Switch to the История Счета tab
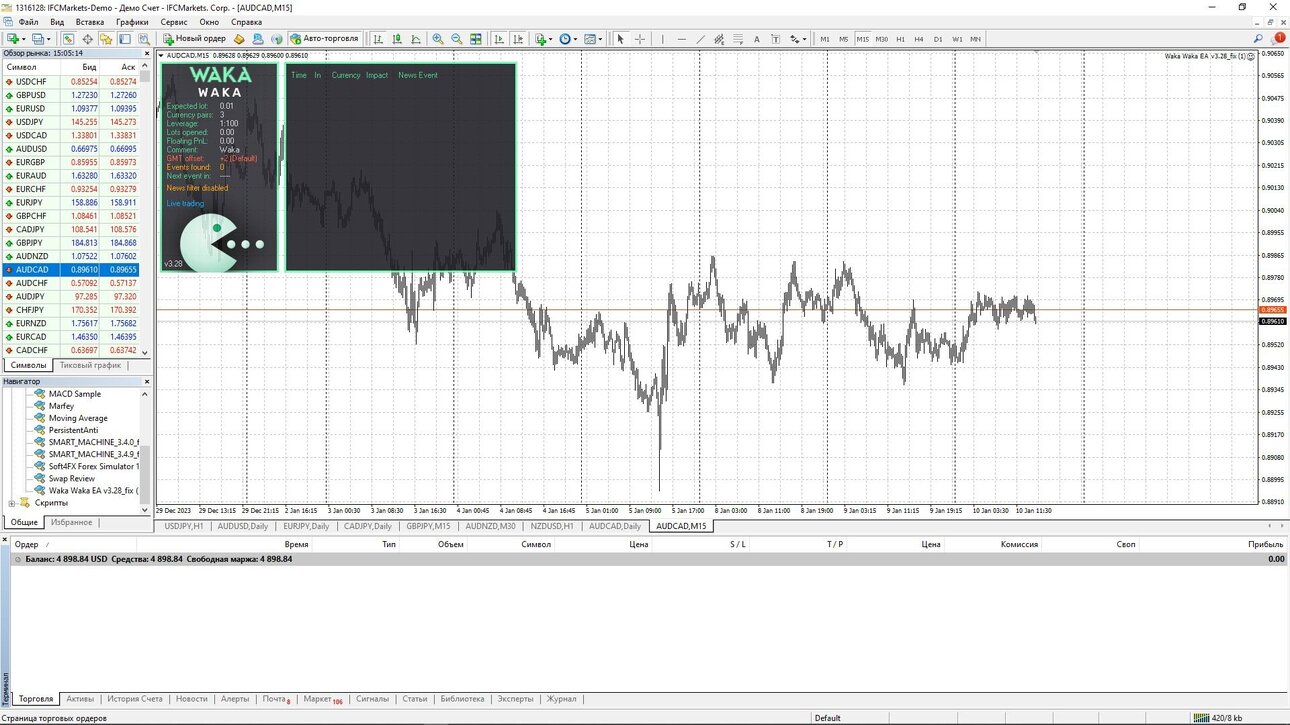 [135, 699]
